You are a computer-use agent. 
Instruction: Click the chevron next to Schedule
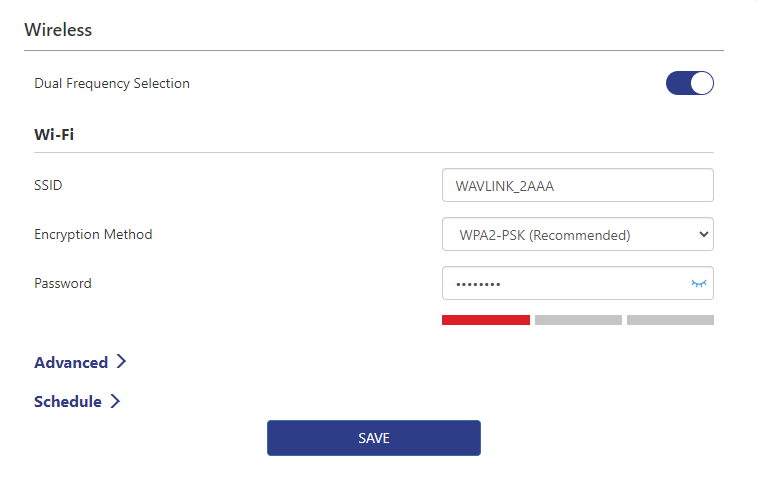click(115, 401)
